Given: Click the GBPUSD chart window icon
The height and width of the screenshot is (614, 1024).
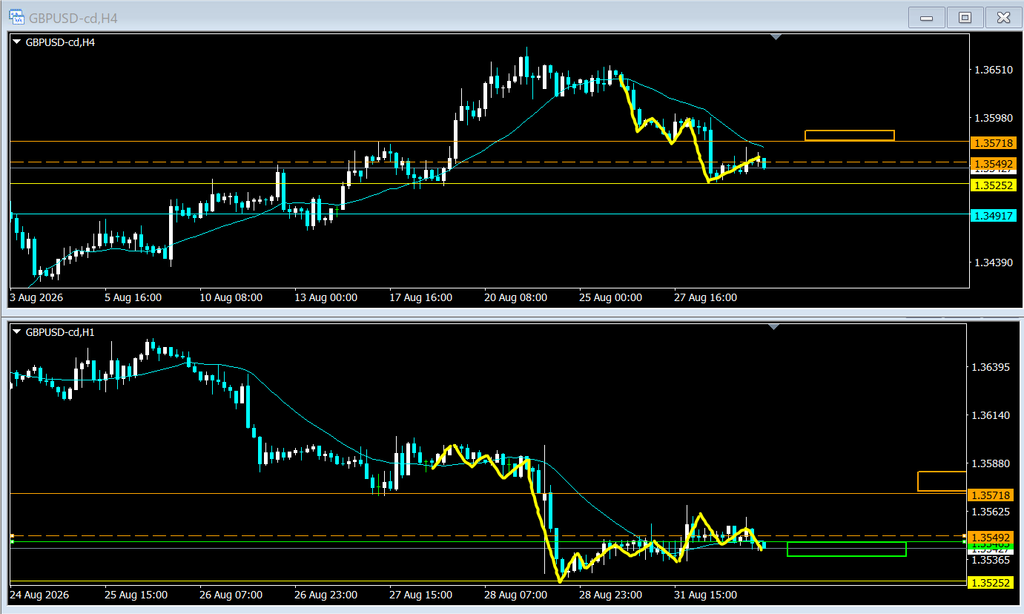Looking at the screenshot, I should (16, 17).
